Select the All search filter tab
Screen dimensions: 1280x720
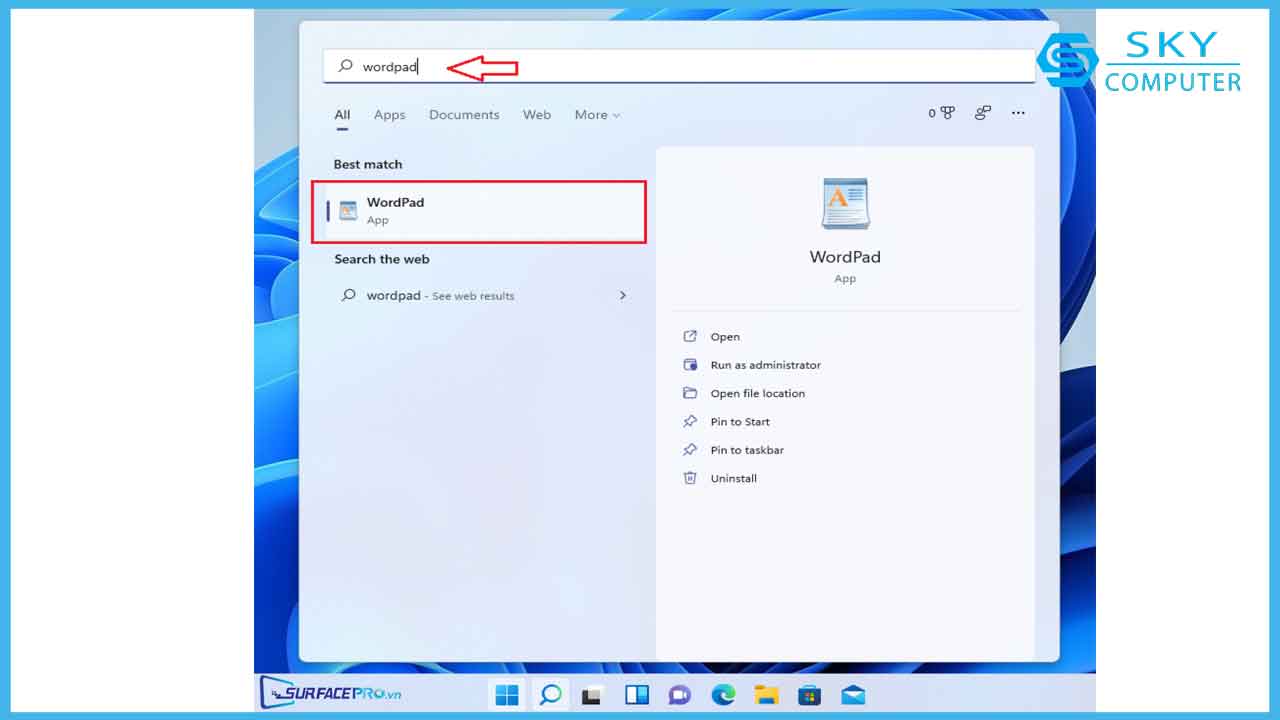(x=342, y=115)
